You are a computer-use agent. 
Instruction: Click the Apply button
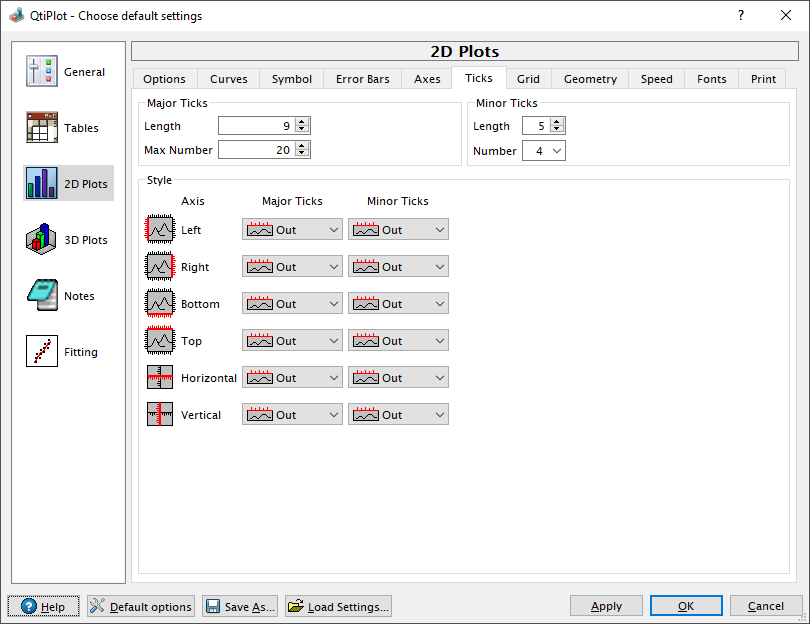pos(606,606)
